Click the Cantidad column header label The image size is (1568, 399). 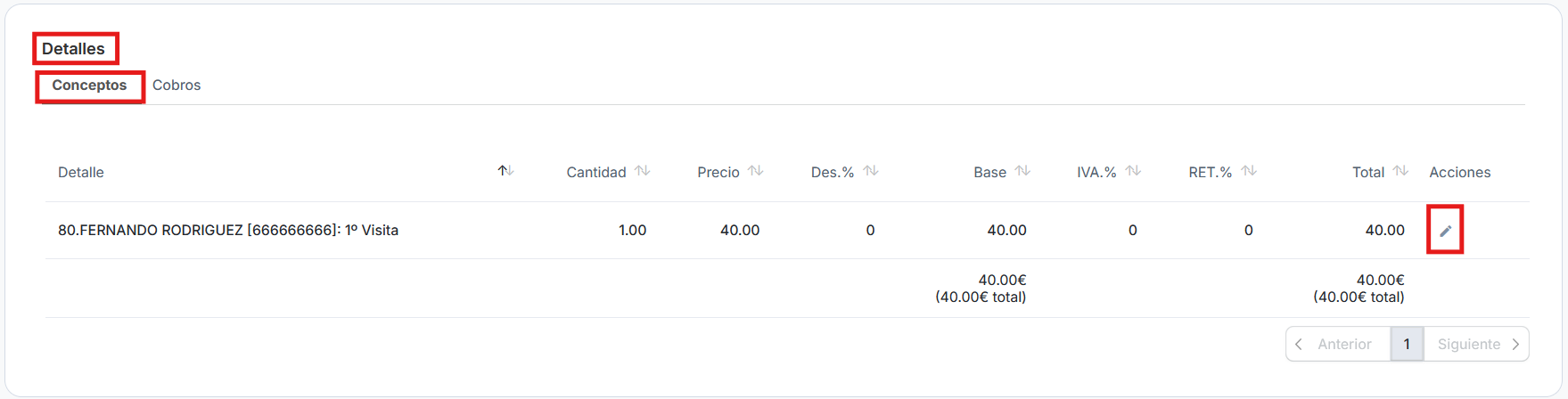pos(595,173)
